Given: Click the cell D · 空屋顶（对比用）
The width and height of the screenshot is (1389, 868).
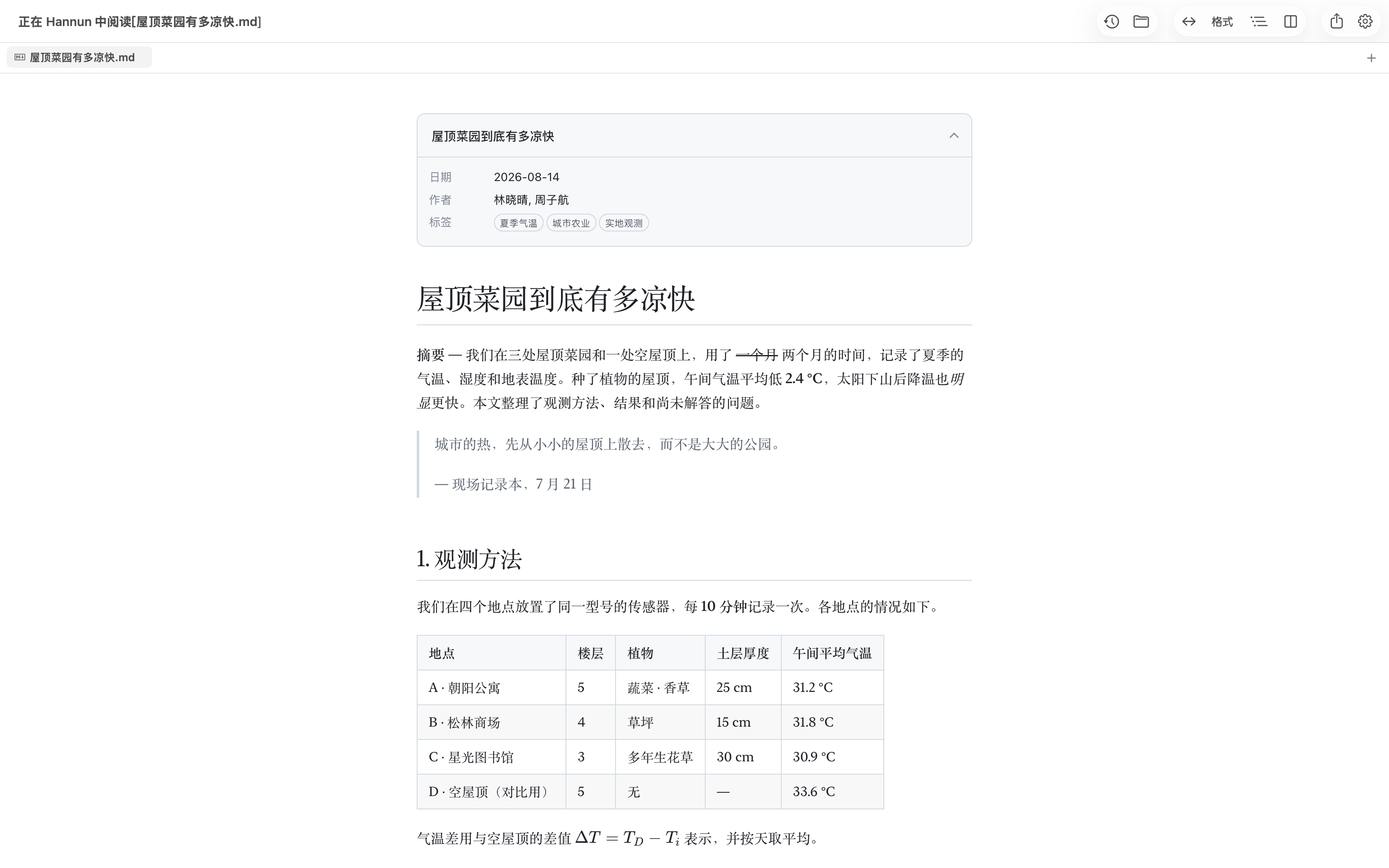Looking at the screenshot, I should point(491,792).
